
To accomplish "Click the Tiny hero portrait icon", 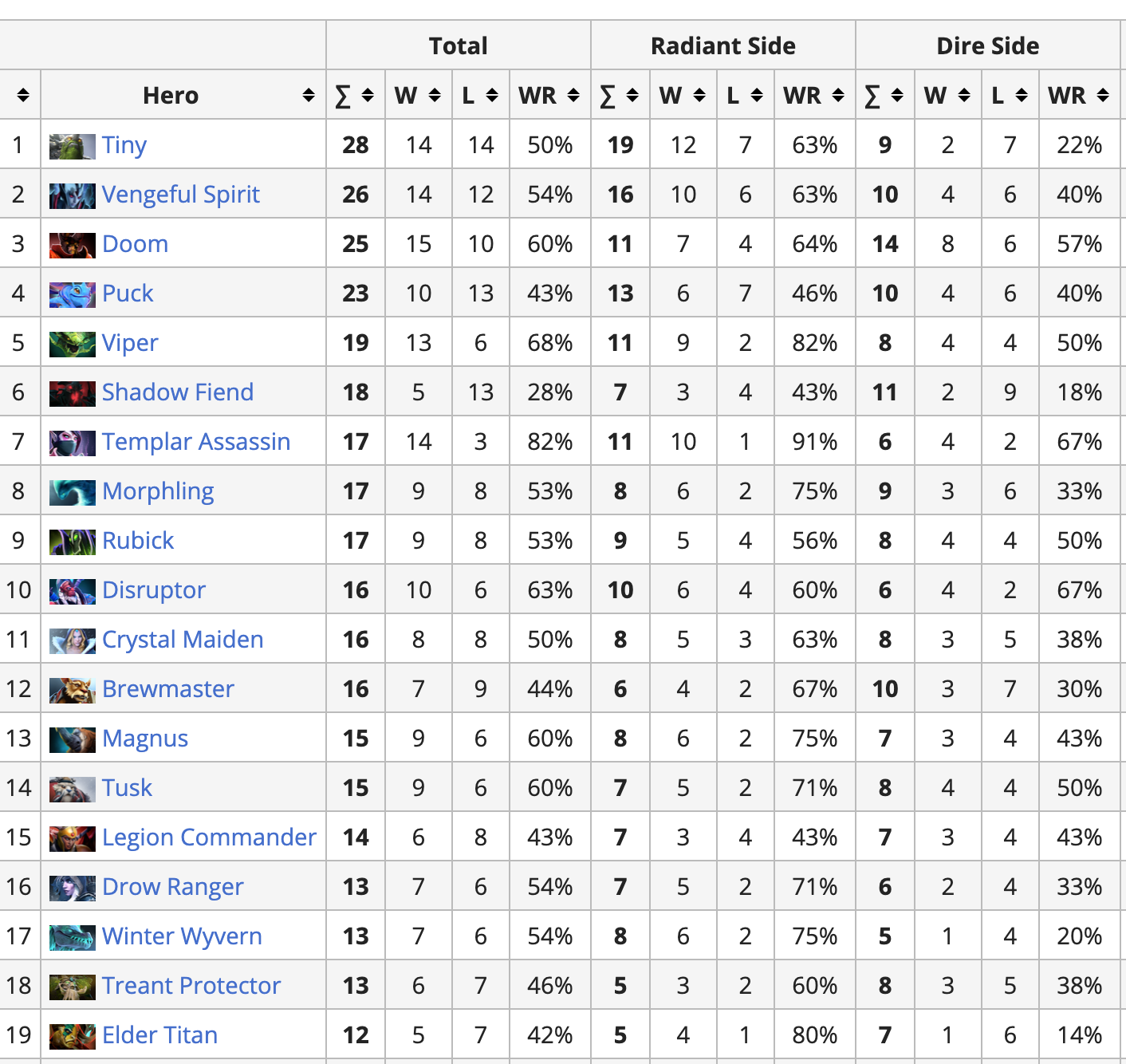I will (72, 146).
